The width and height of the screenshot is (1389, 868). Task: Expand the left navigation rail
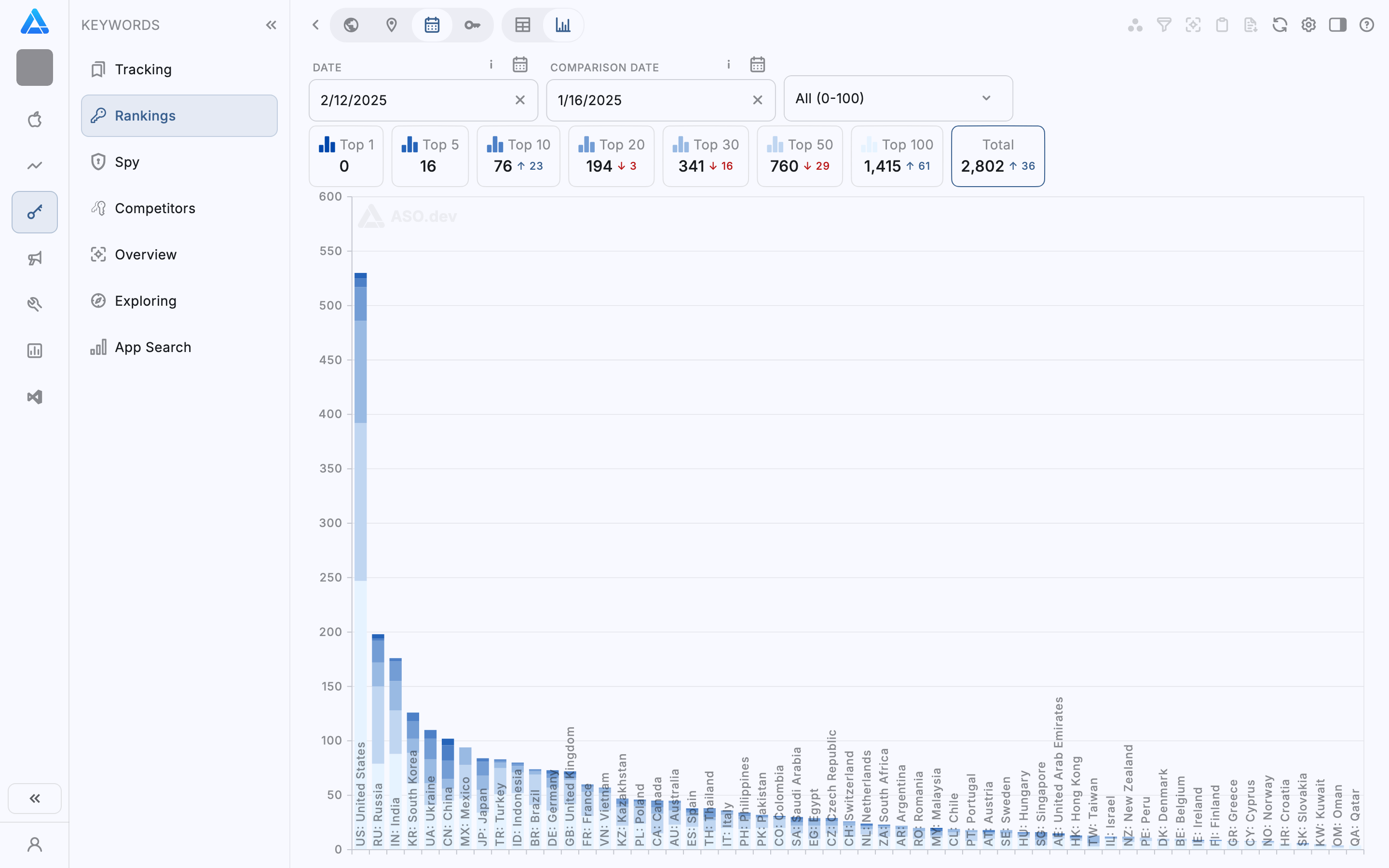(x=34, y=798)
